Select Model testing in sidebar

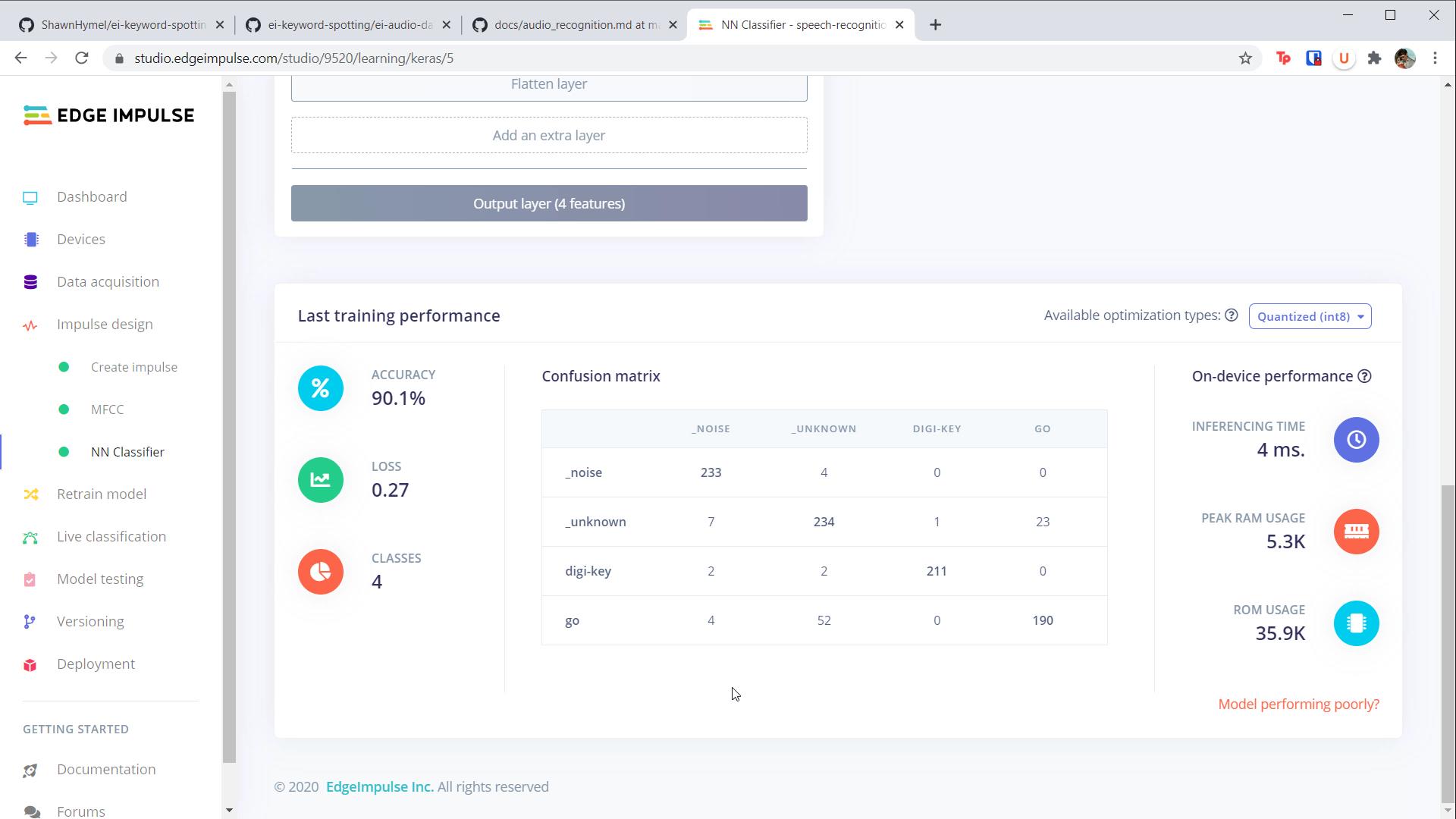tap(100, 579)
